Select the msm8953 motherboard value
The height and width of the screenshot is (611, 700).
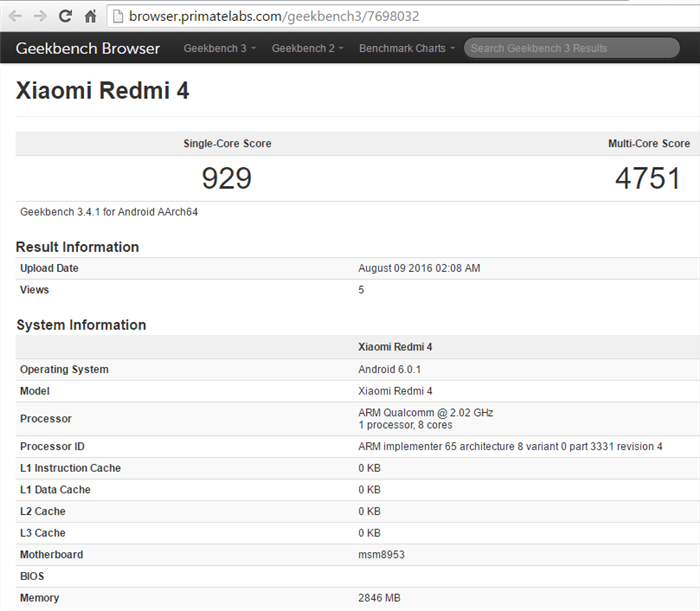point(381,555)
